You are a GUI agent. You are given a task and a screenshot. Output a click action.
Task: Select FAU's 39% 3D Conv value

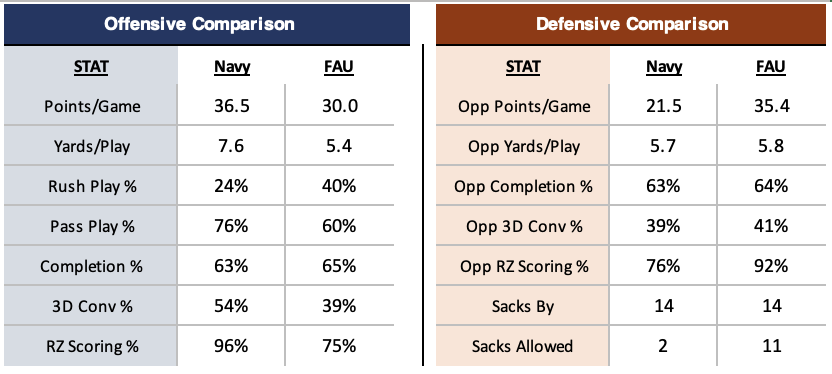pos(339,306)
